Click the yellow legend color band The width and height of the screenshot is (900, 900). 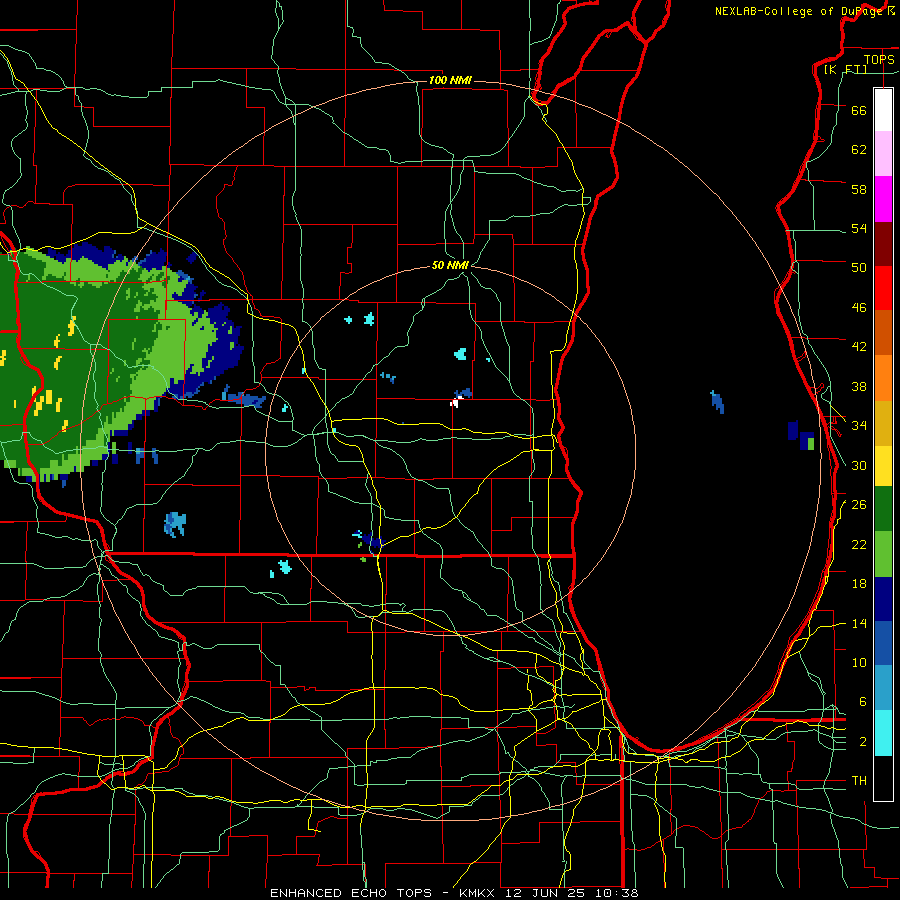point(883,466)
